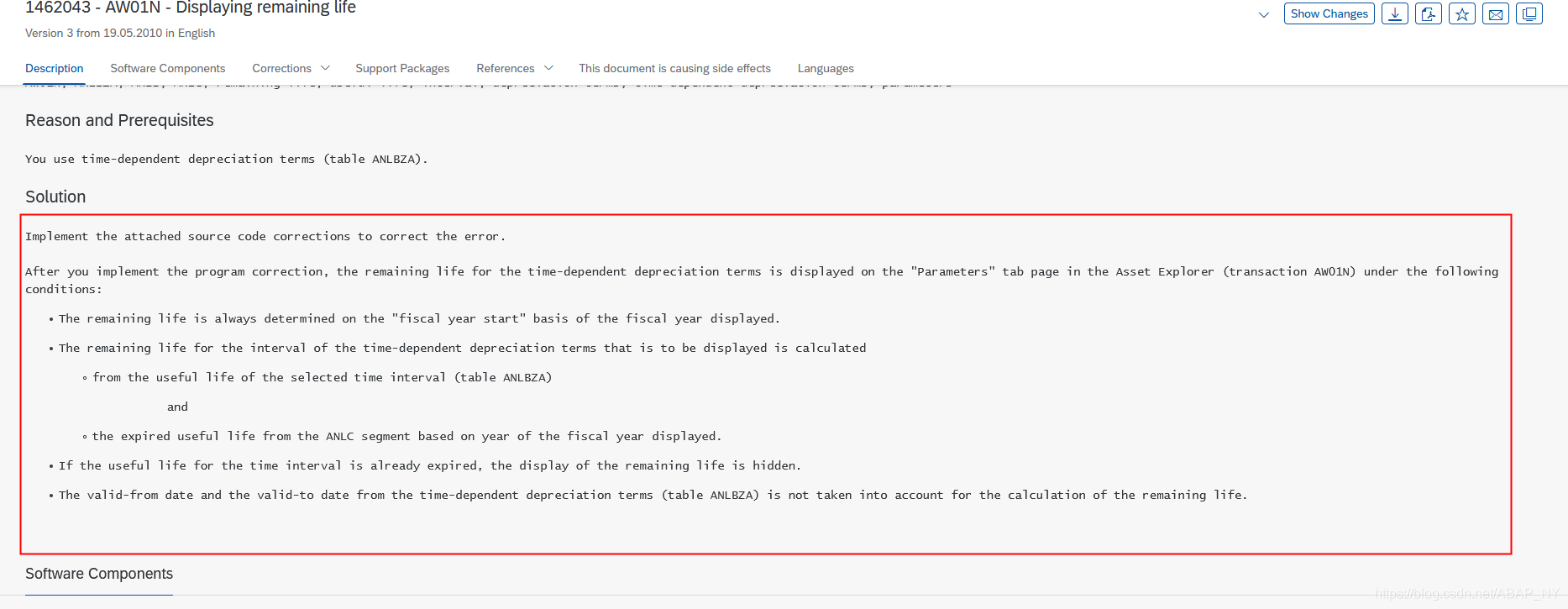Click the 'Reason and Prerequisites' heading
This screenshot has width=1568, height=609.
[x=119, y=120]
